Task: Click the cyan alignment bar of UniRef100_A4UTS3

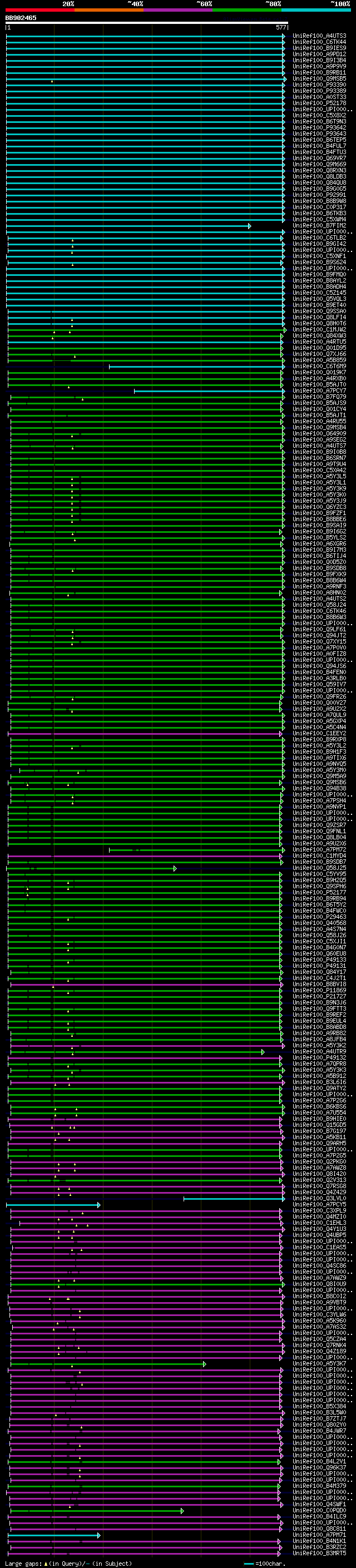Action: click(x=145, y=36)
